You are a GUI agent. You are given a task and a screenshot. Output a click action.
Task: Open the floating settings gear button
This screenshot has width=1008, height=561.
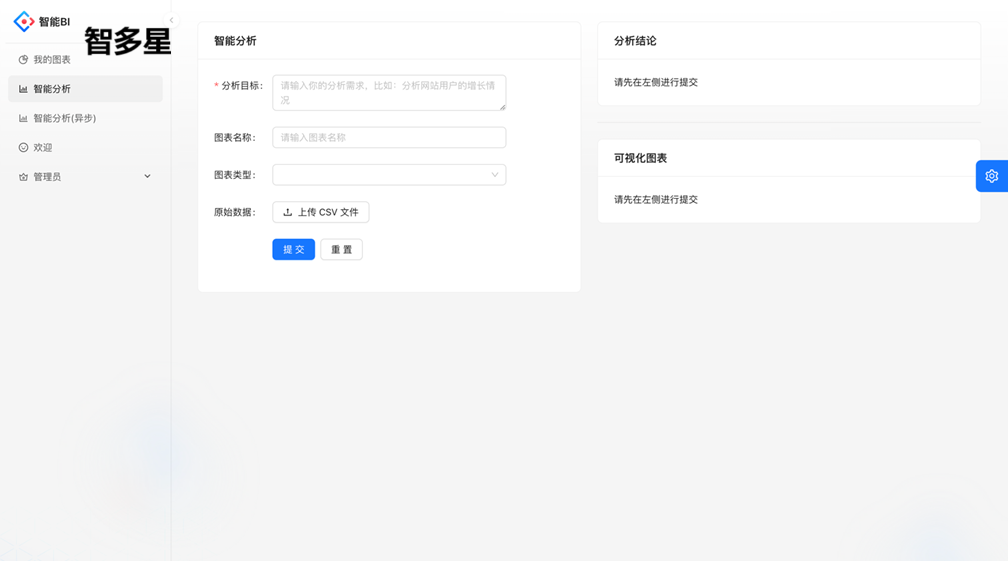pyautogui.click(x=991, y=176)
